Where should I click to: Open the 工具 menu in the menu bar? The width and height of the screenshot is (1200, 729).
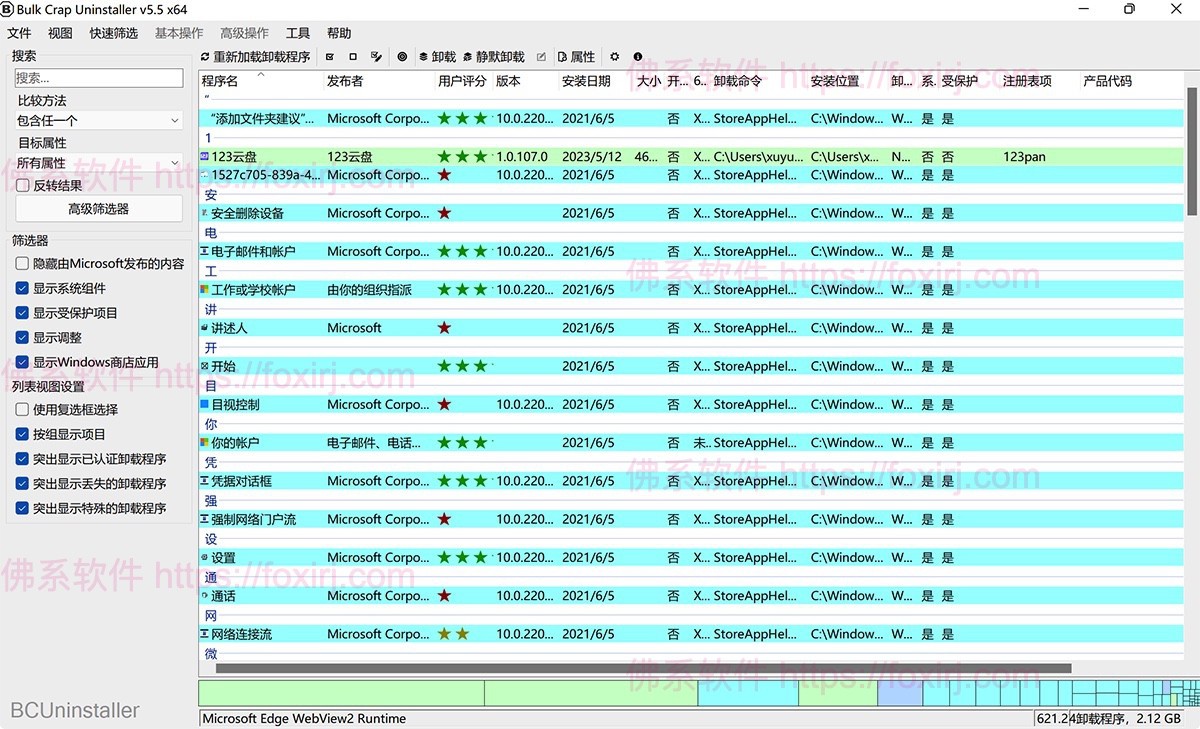click(298, 33)
